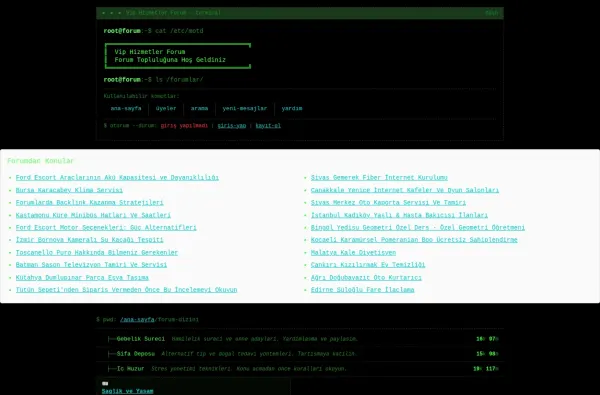This screenshot has width=600, height=395.
Task: Open Kocaeli Karamürsel Pomeranian Boo topic
Action: click(414, 240)
